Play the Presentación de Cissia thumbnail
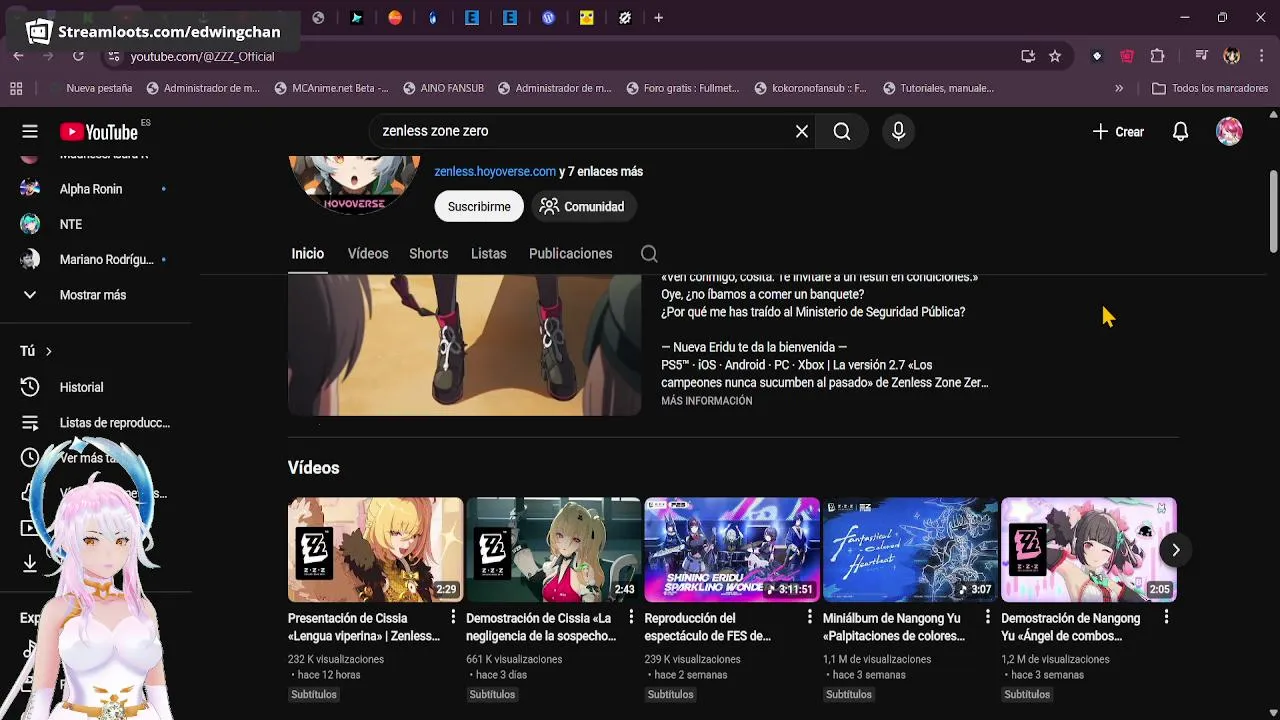Screen dimensions: 1280x720 coord(375,549)
